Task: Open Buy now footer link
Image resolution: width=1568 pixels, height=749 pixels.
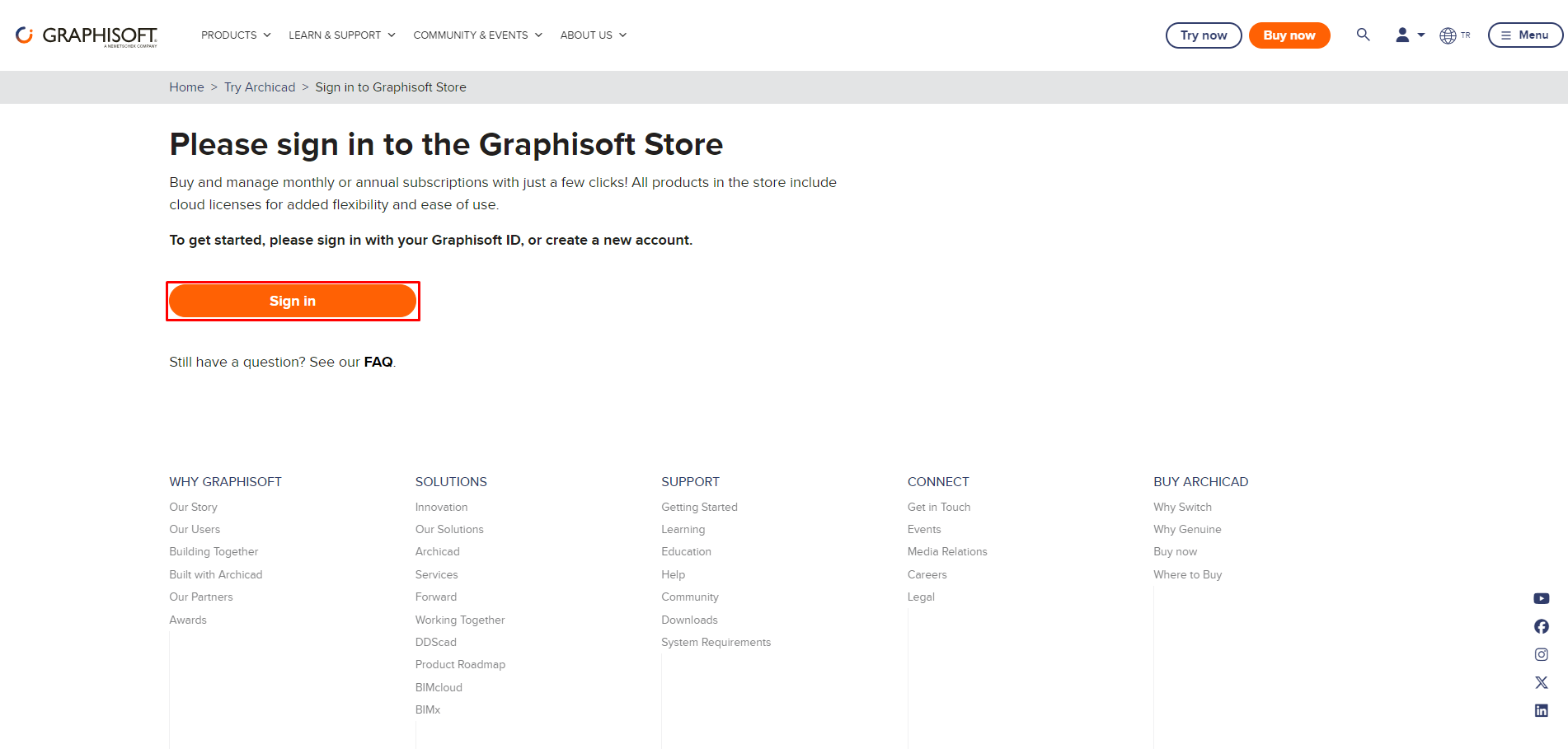Action: pyautogui.click(x=1175, y=551)
